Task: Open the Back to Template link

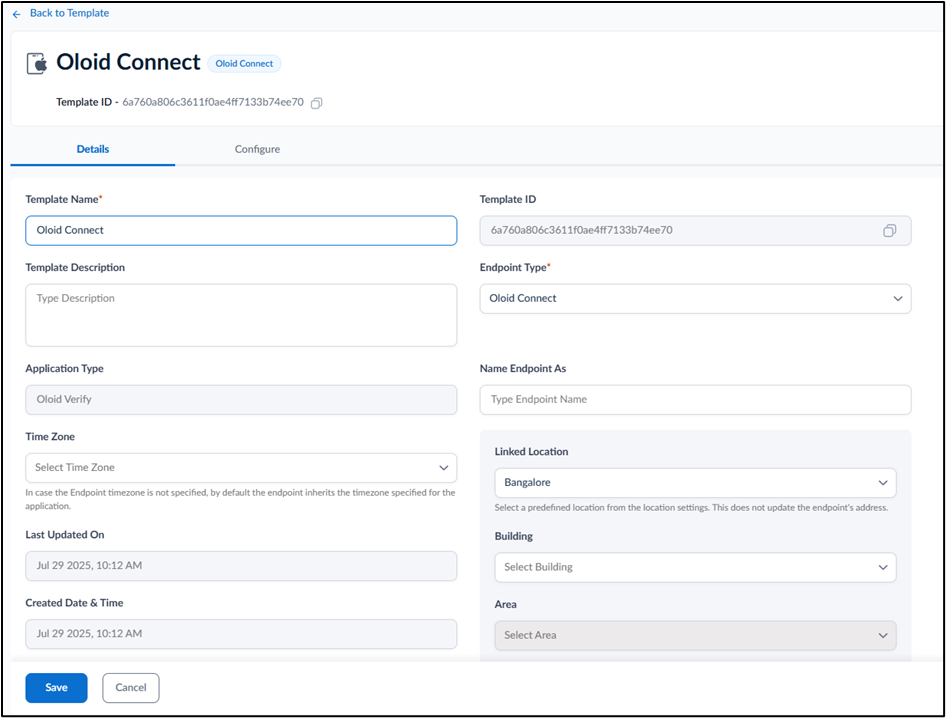Action: pos(69,13)
